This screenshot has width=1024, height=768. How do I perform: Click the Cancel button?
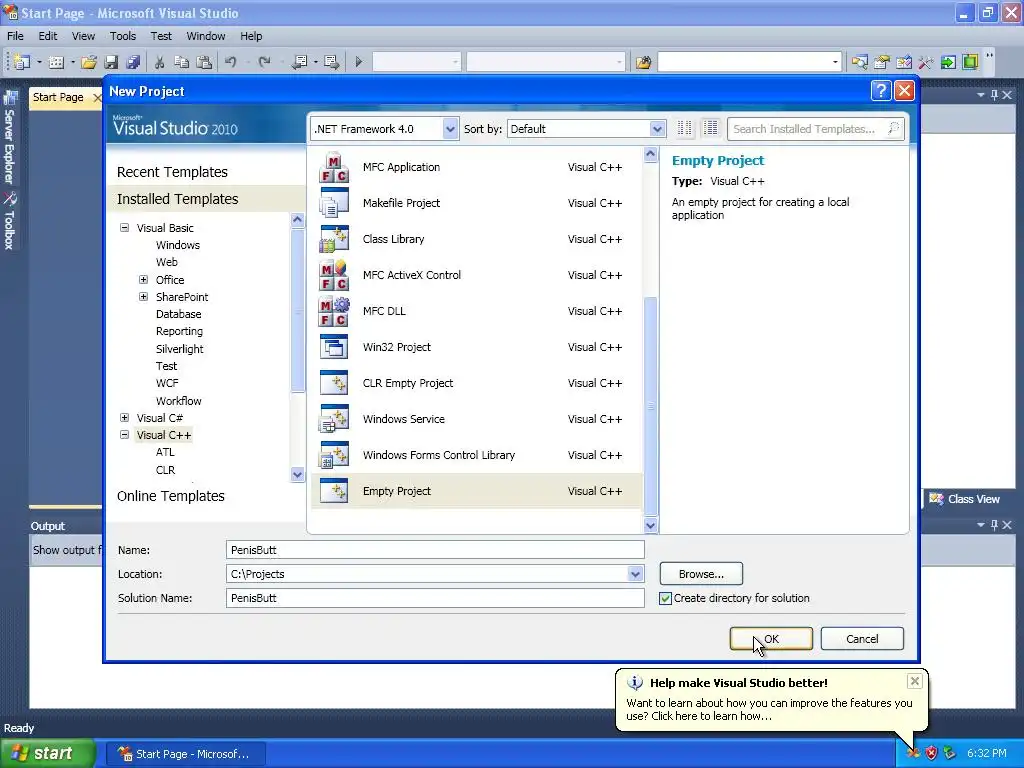[x=862, y=639]
